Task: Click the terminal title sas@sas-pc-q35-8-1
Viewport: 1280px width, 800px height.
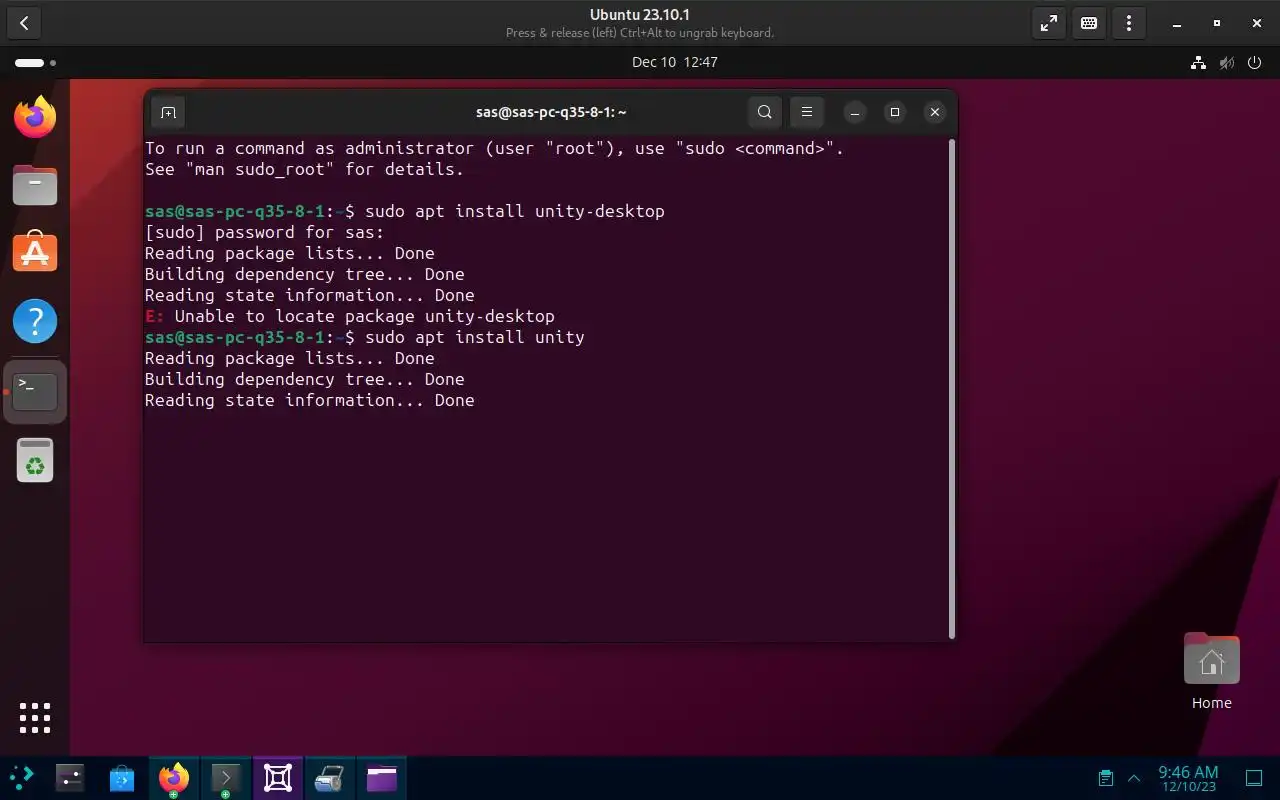Action: (551, 112)
